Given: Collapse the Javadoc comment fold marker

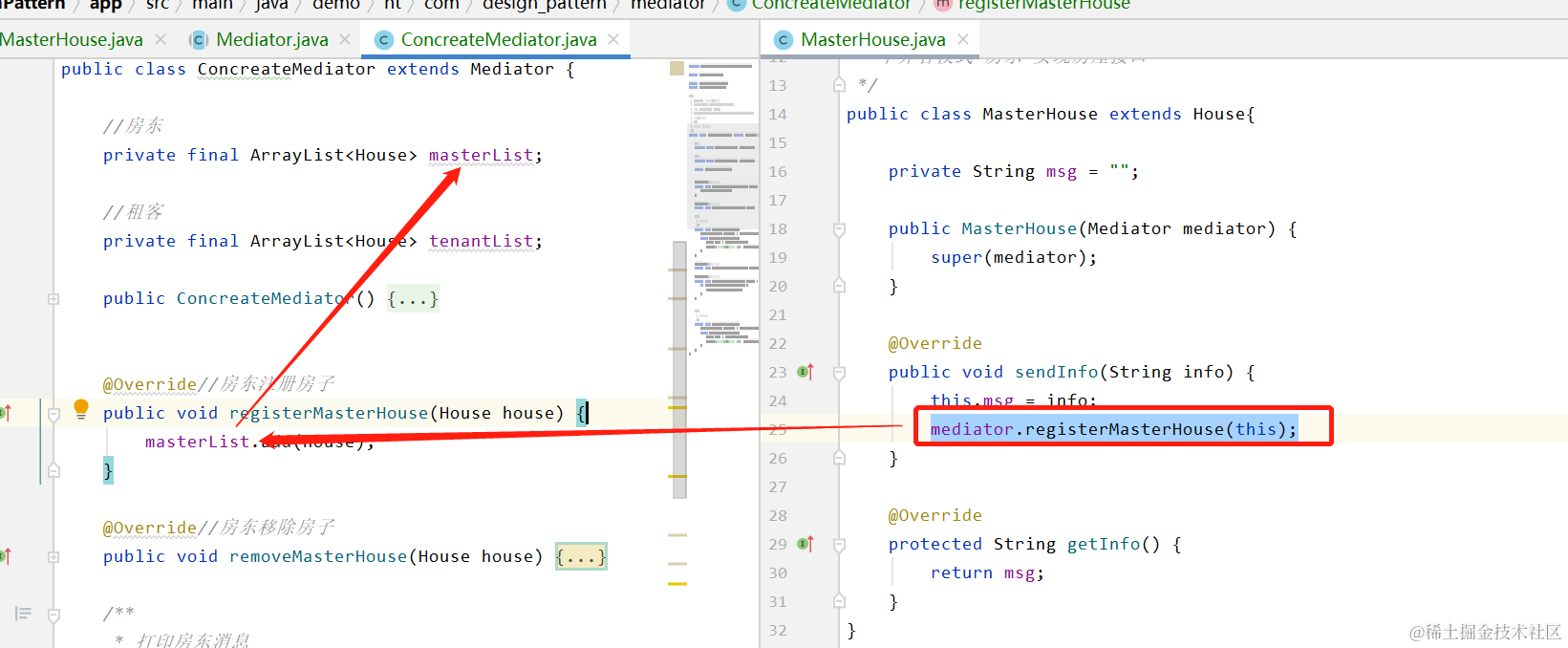Looking at the screenshot, I should click(x=54, y=615).
